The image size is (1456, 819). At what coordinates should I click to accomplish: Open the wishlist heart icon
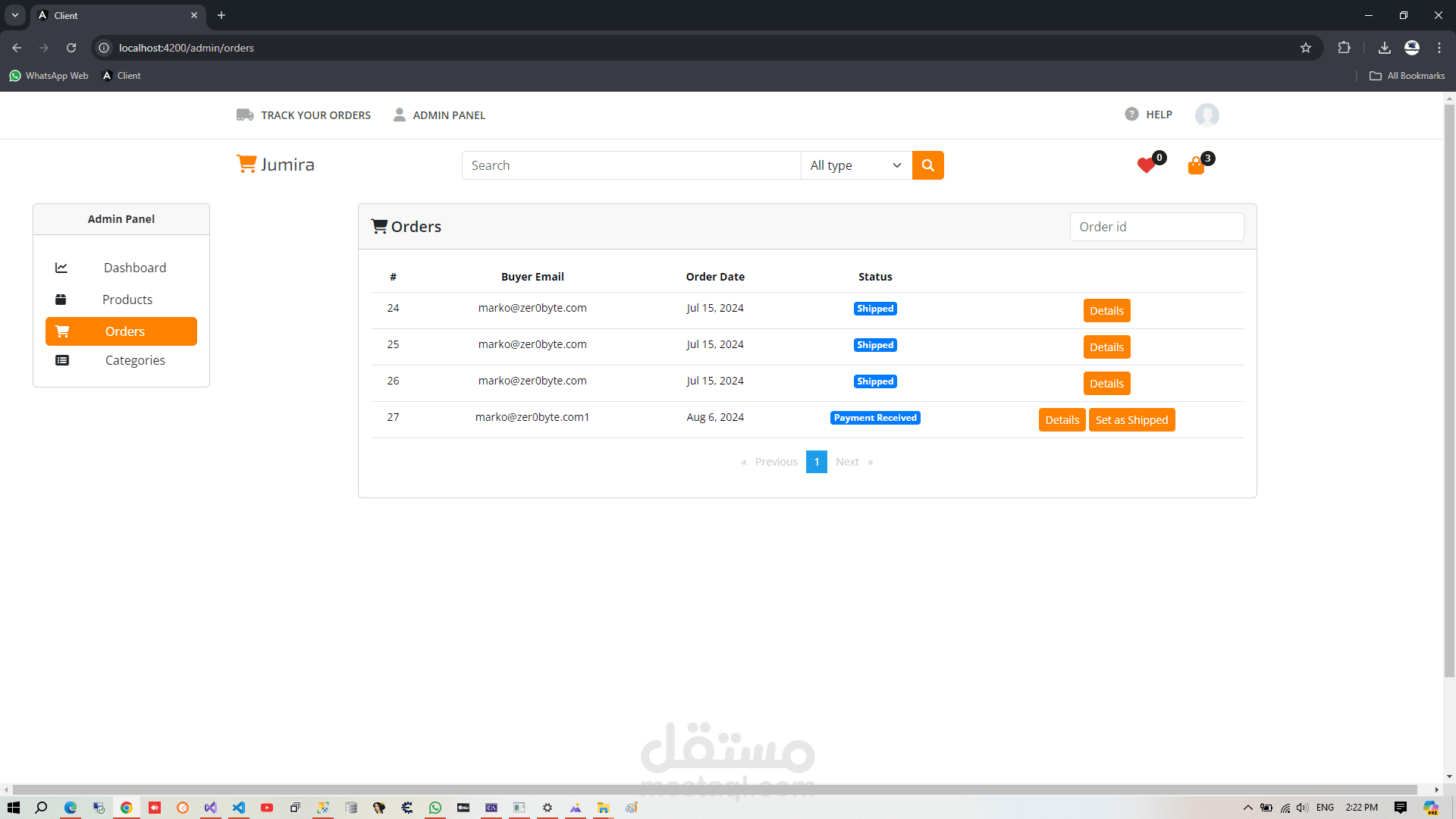(x=1146, y=165)
